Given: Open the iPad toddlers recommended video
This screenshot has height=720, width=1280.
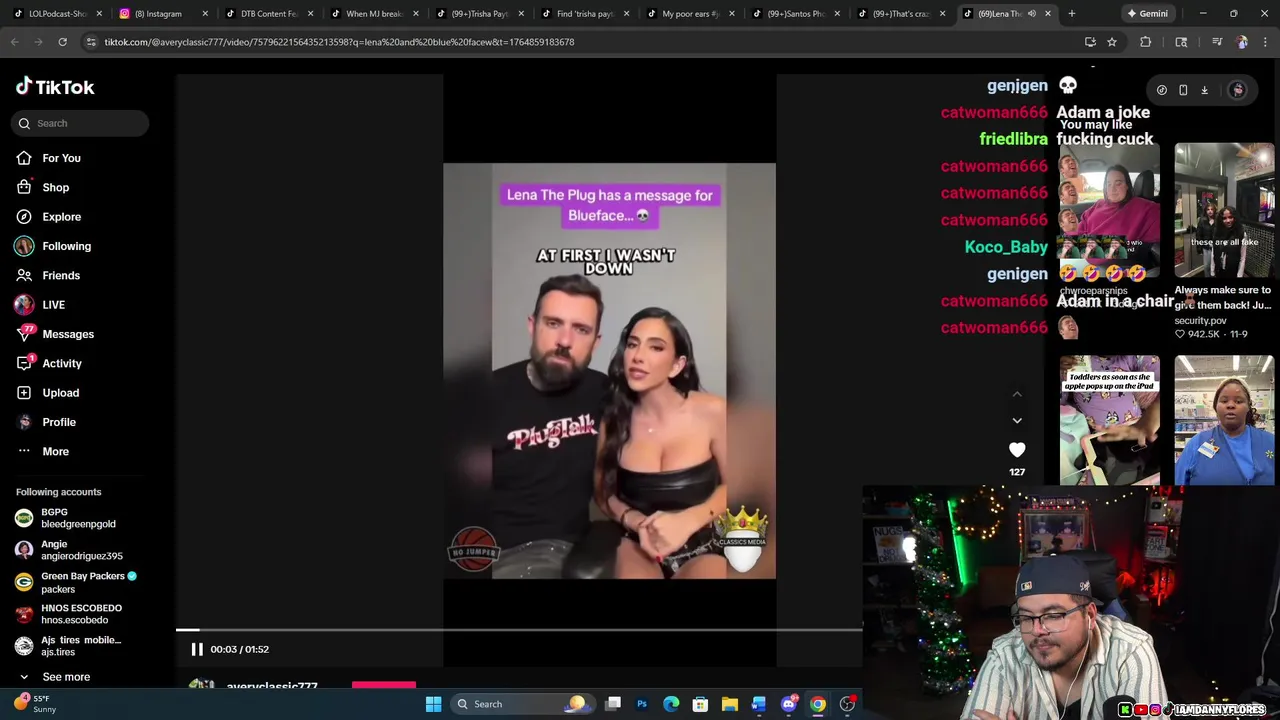Looking at the screenshot, I should [1110, 420].
